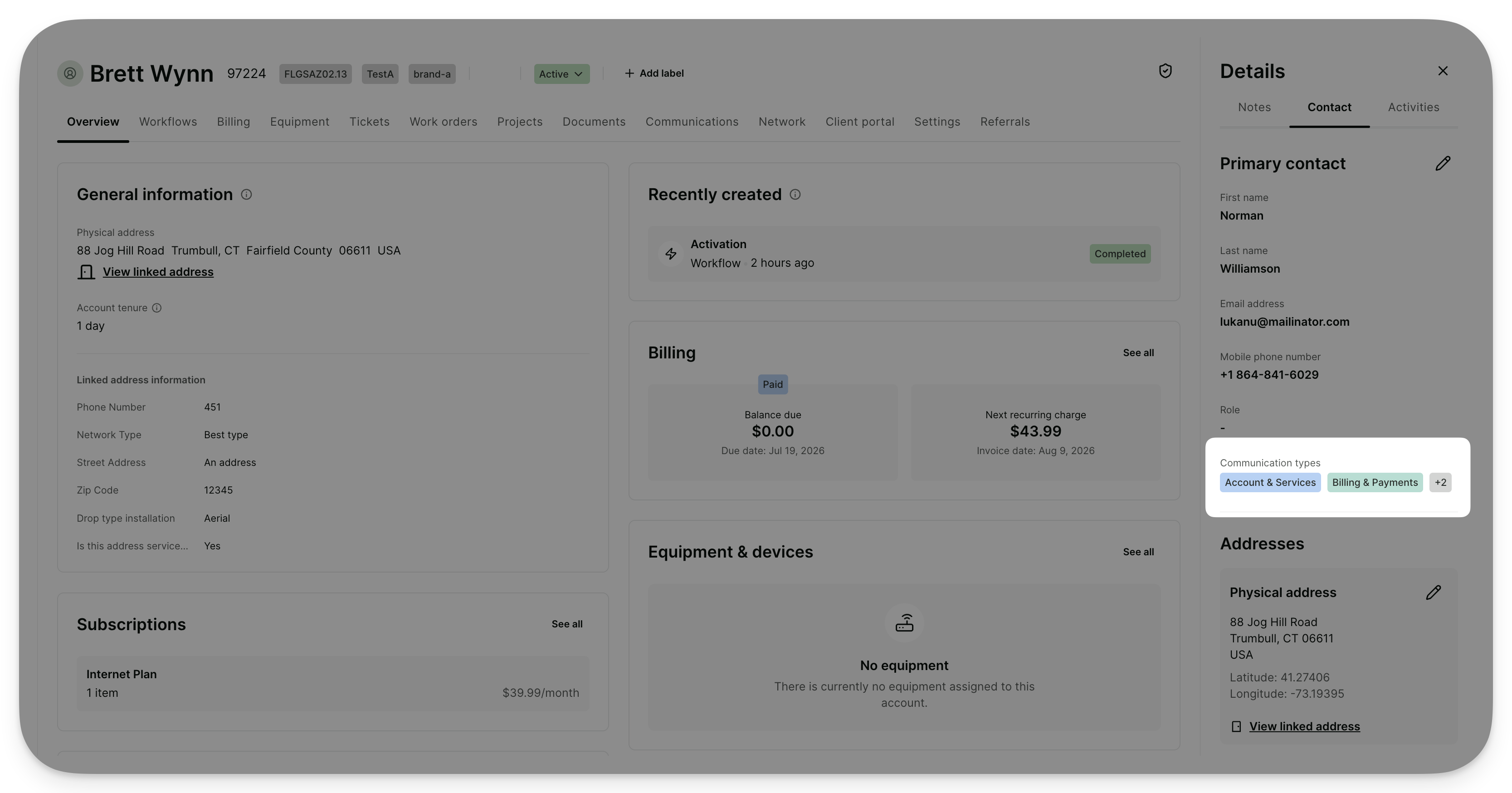The height and width of the screenshot is (793, 1512).
Task: Close the Details panel
Action: click(x=1443, y=71)
